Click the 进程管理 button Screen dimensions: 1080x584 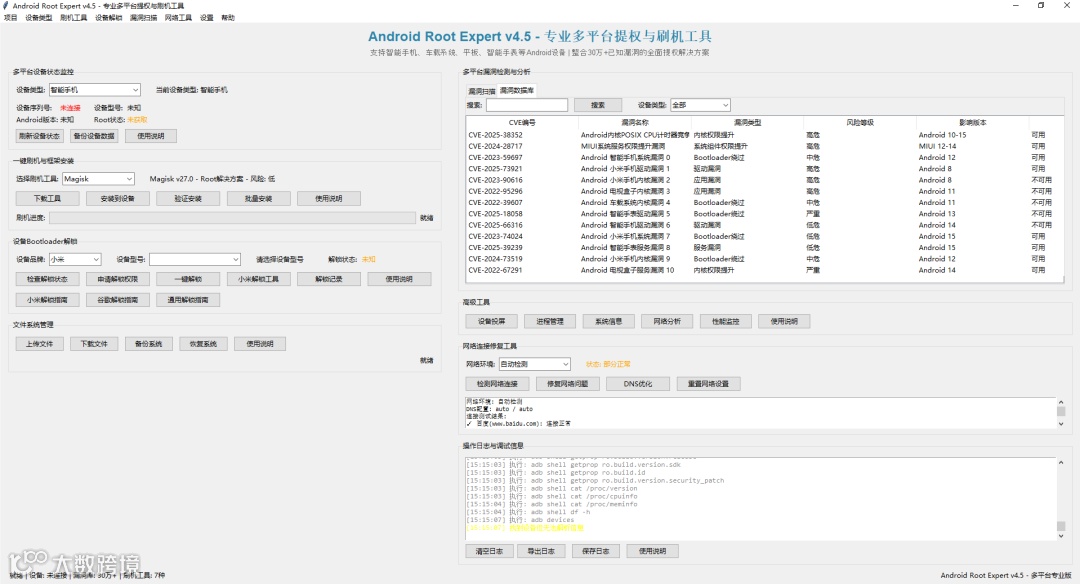(x=550, y=321)
